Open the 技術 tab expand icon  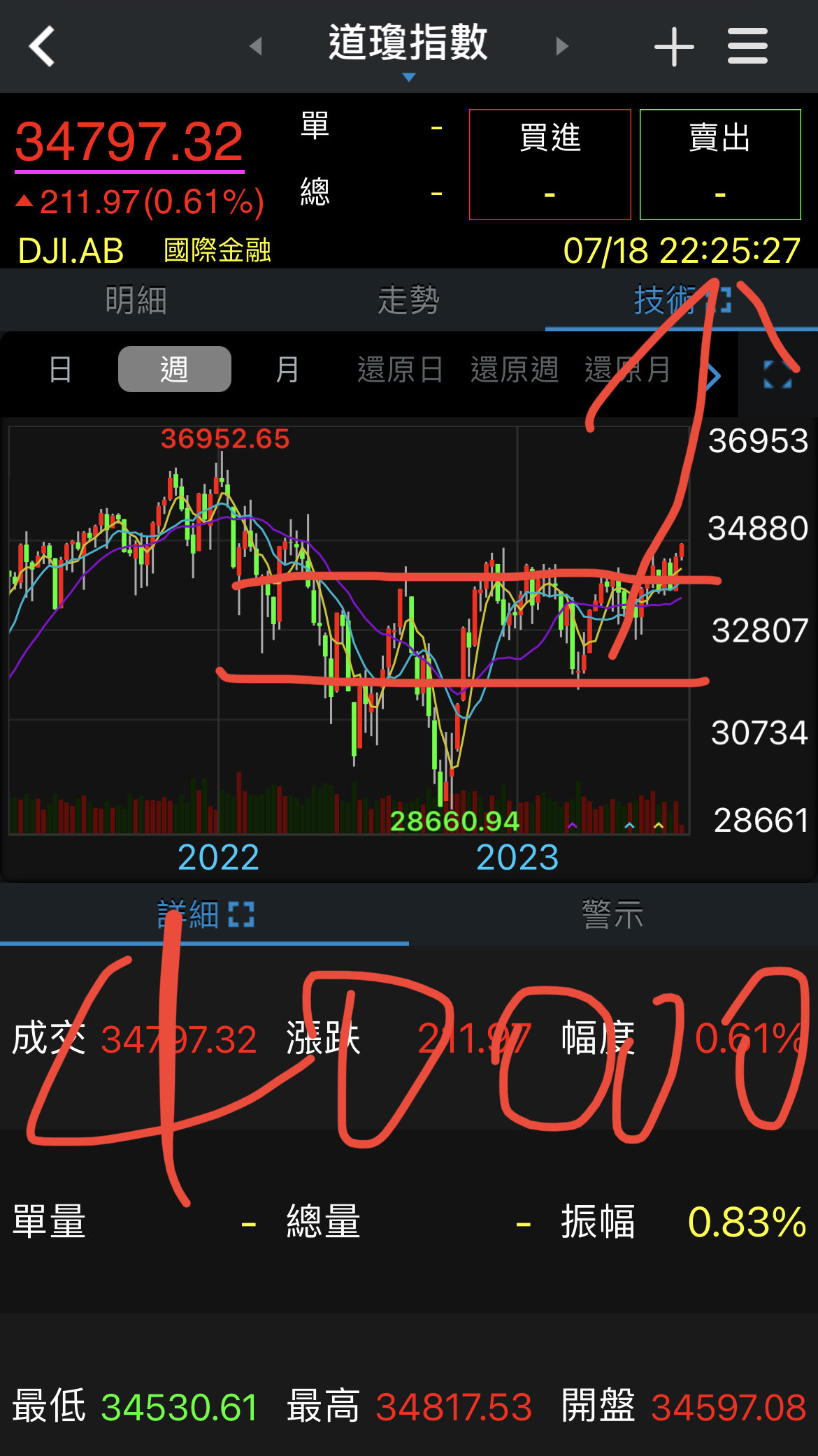coord(720,301)
